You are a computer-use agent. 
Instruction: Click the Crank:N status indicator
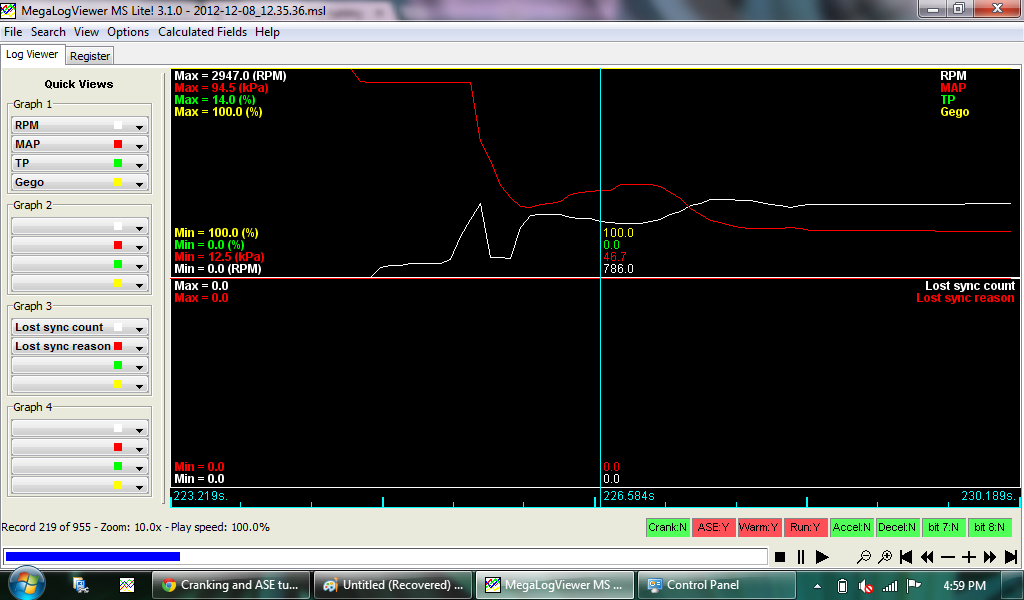pyautogui.click(x=667, y=528)
